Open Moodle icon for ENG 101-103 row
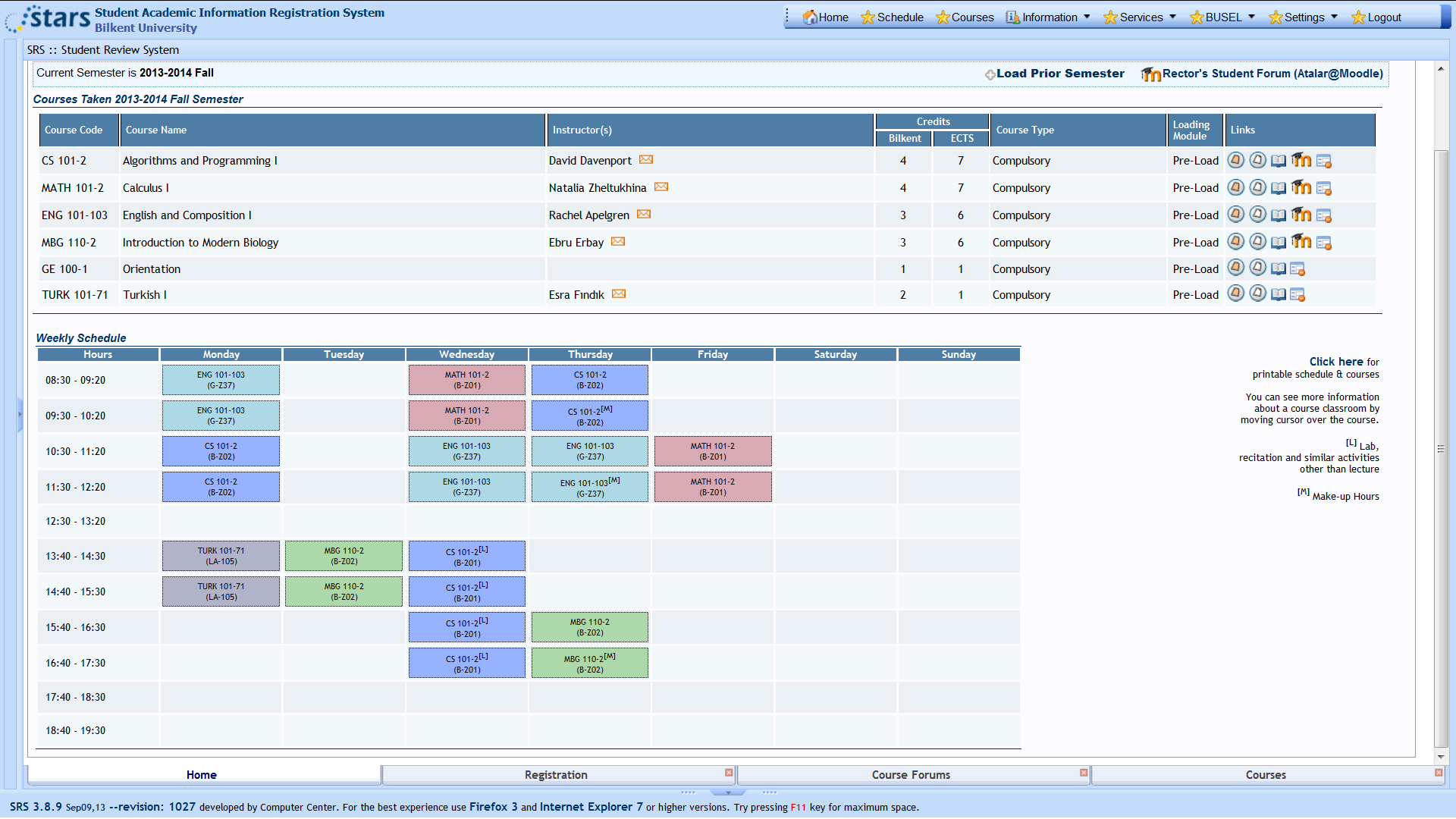The height and width of the screenshot is (819, 1456). click(1301, 215)
